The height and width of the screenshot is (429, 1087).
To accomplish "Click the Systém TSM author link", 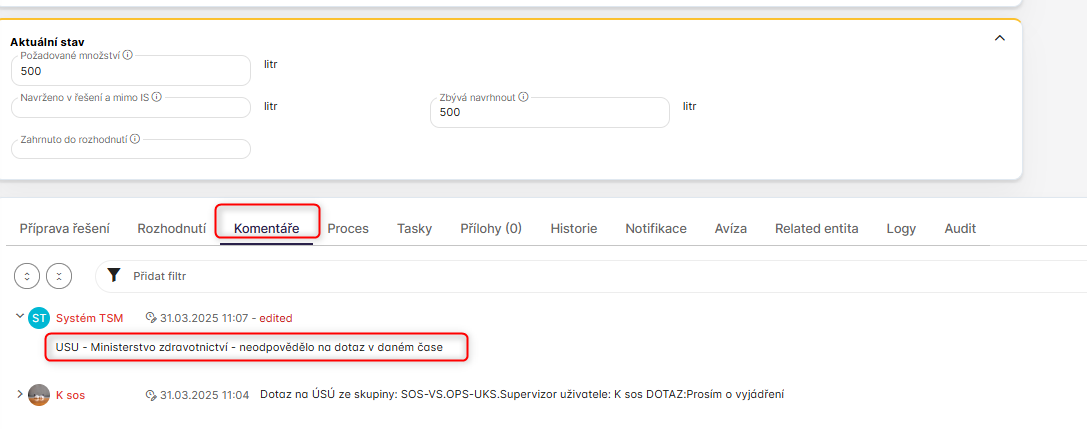I will pyautogui.click(x=89, y=318).
